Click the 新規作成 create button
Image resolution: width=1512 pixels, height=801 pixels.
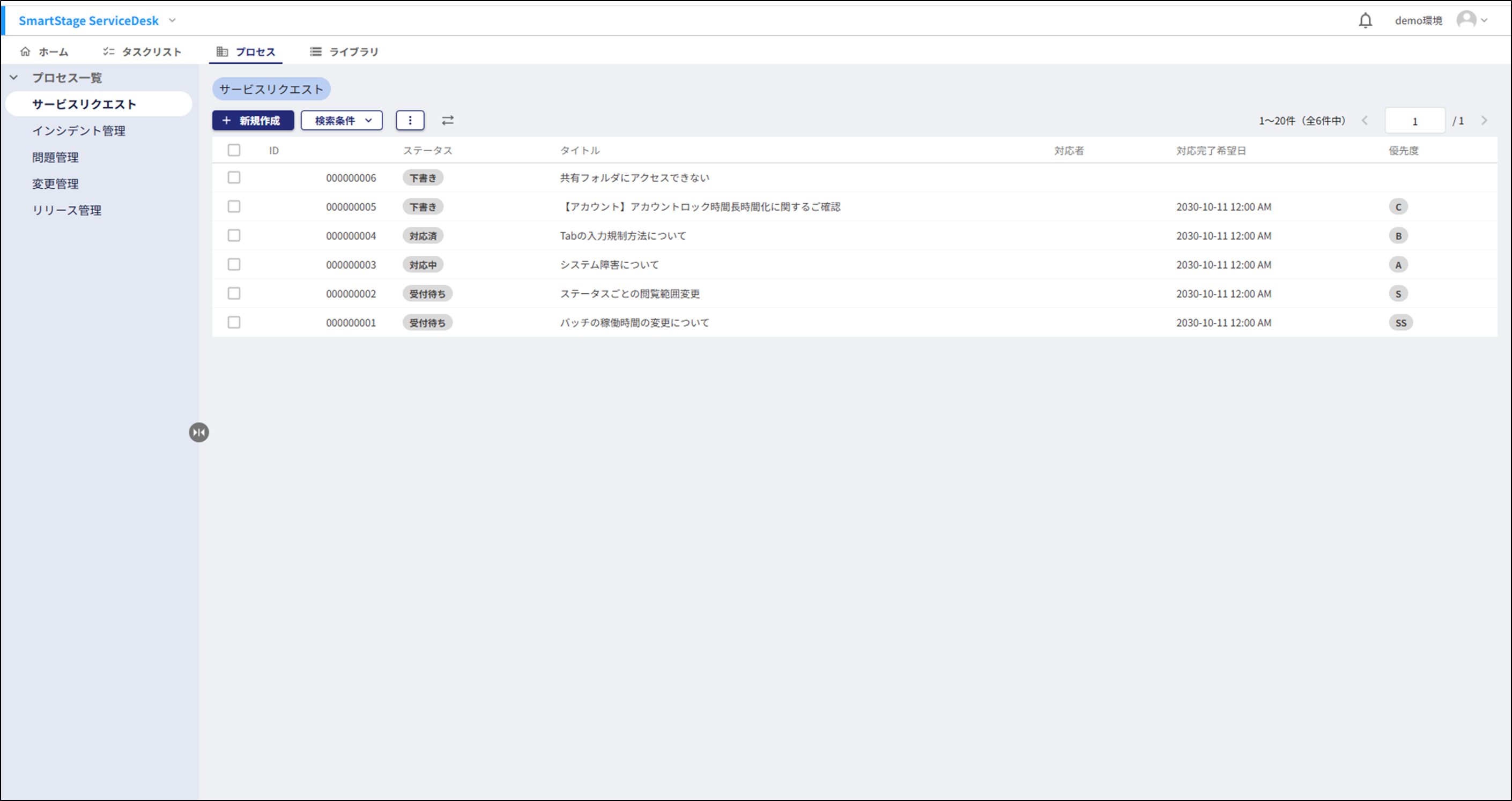[253, 120]
